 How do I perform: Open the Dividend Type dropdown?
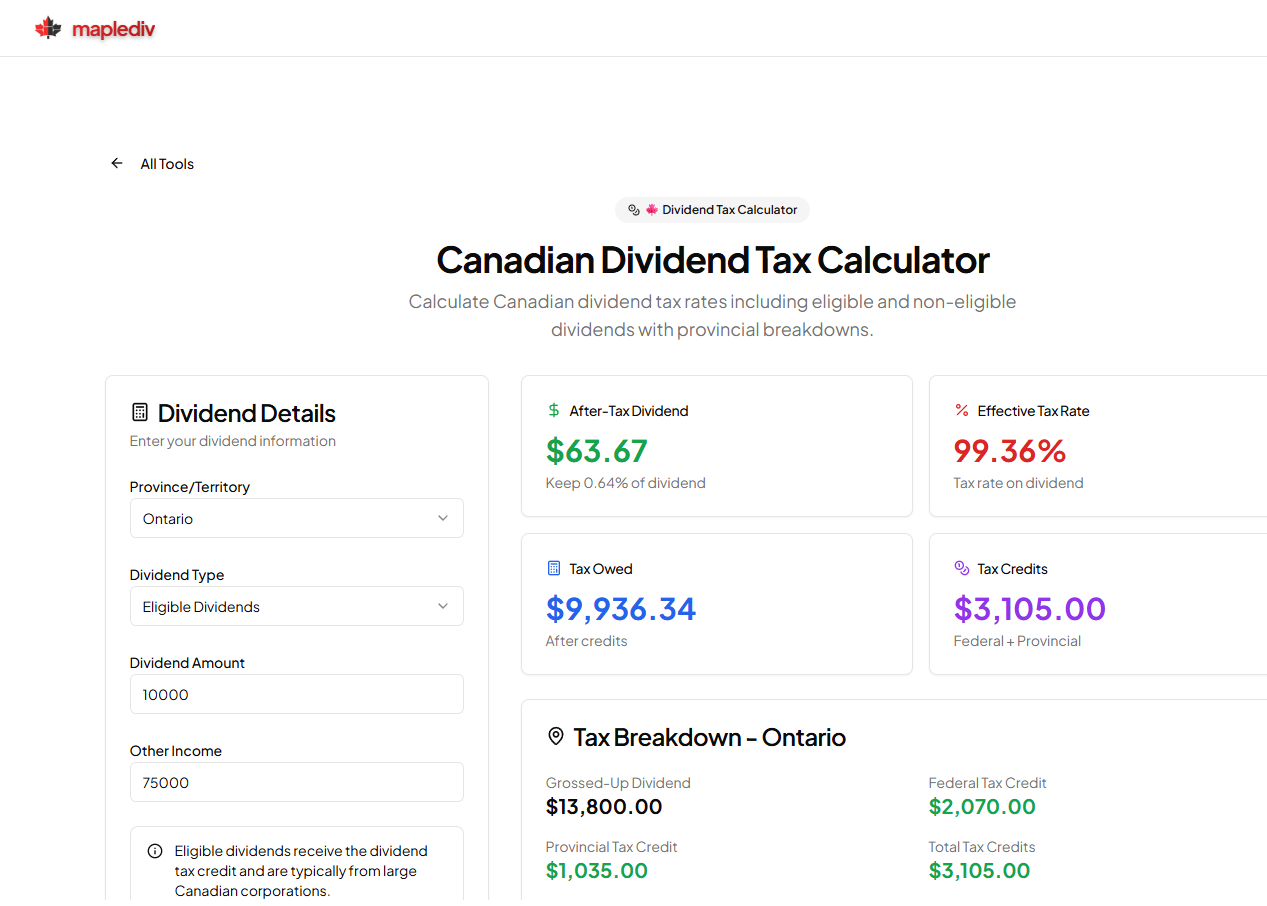[297, 606]
